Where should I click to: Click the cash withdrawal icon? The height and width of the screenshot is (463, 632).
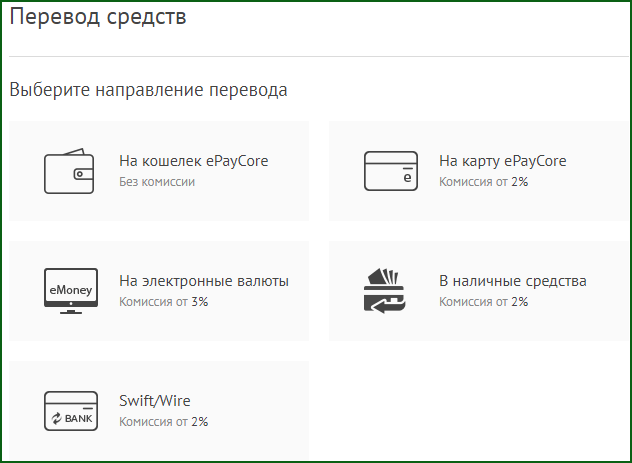pos(385,290)
